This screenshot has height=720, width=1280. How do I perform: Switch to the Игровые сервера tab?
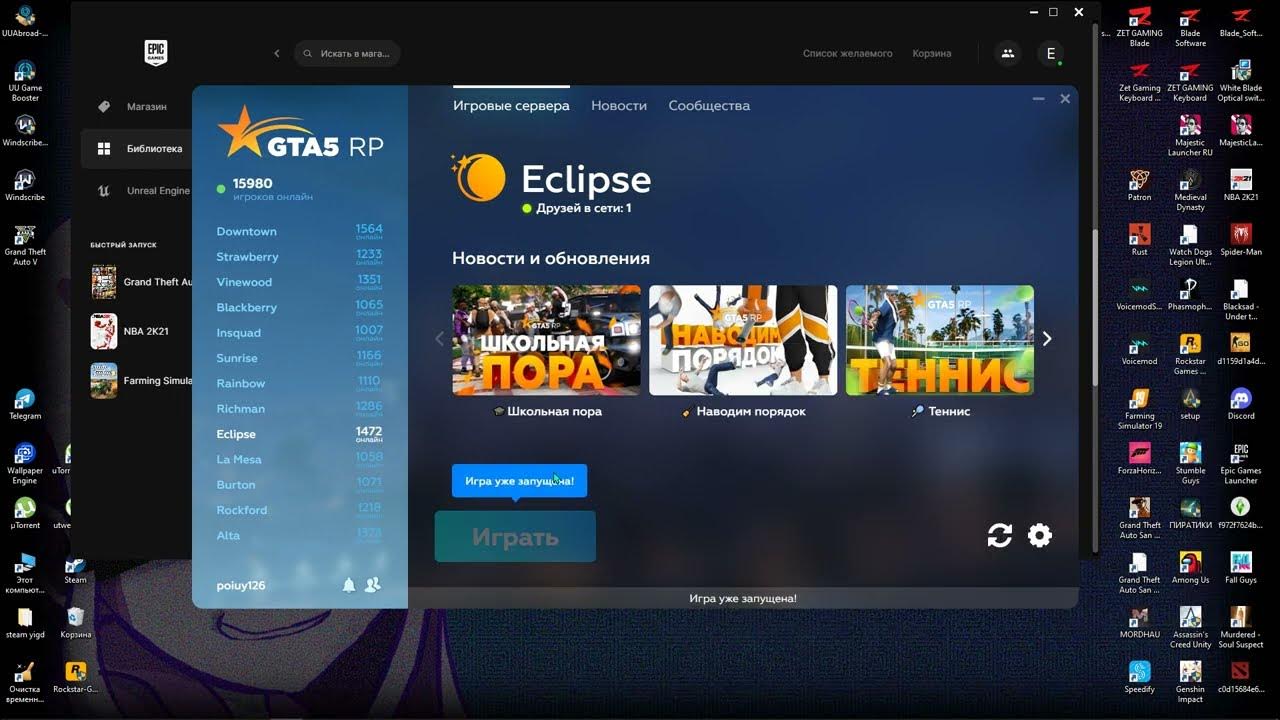tap(511, 105)
